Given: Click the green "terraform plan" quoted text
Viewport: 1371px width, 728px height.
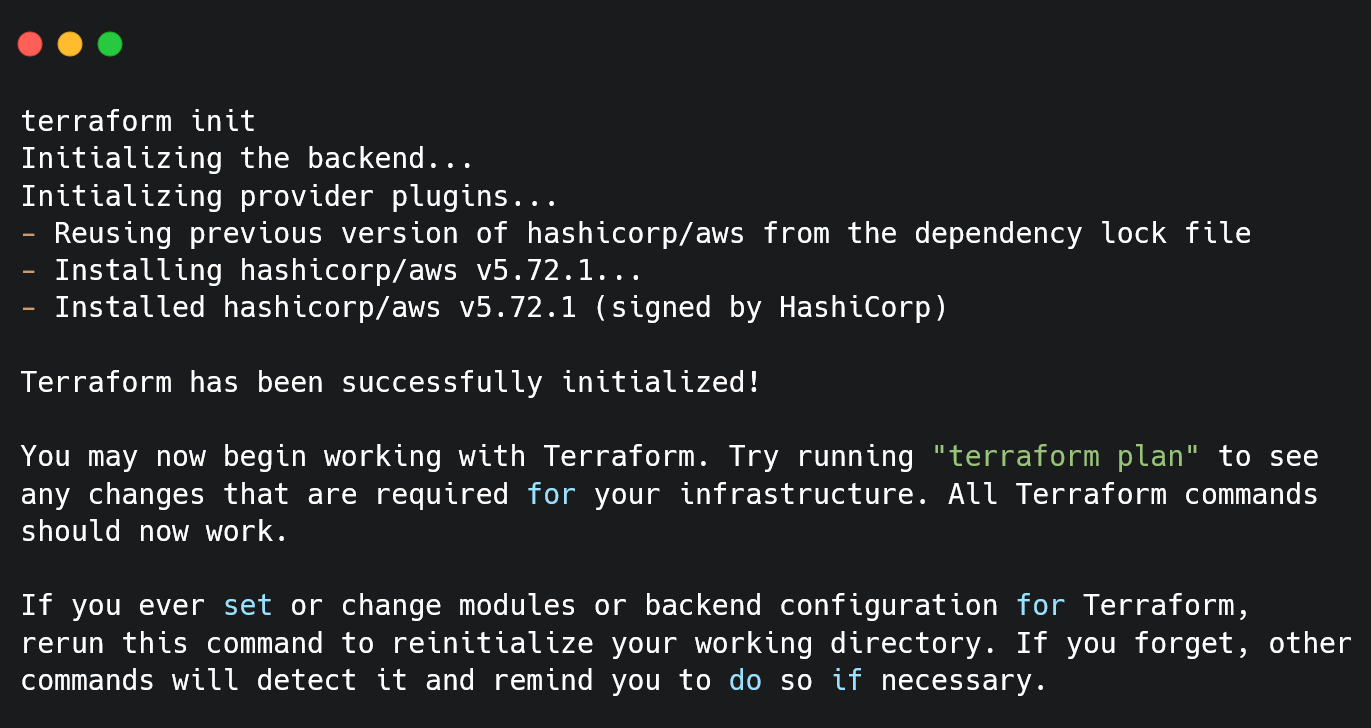Looking at the screenshot, I should (1065, 457).
